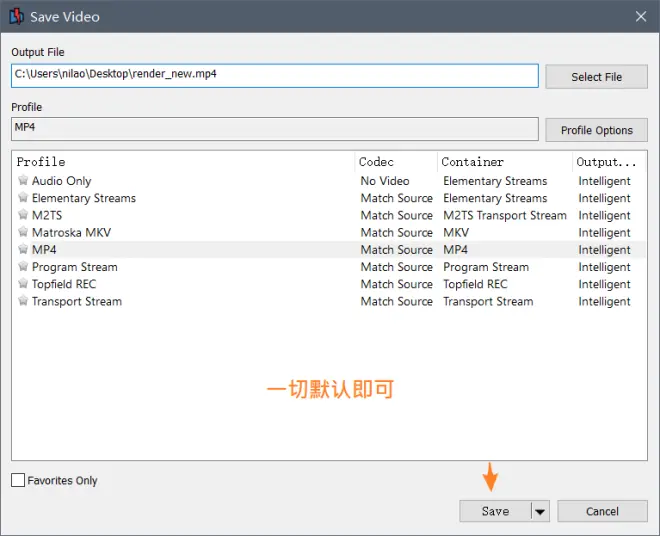The image size is (660, 536).
Task: Select the M2TS profile name
Action: coord(47,215)
